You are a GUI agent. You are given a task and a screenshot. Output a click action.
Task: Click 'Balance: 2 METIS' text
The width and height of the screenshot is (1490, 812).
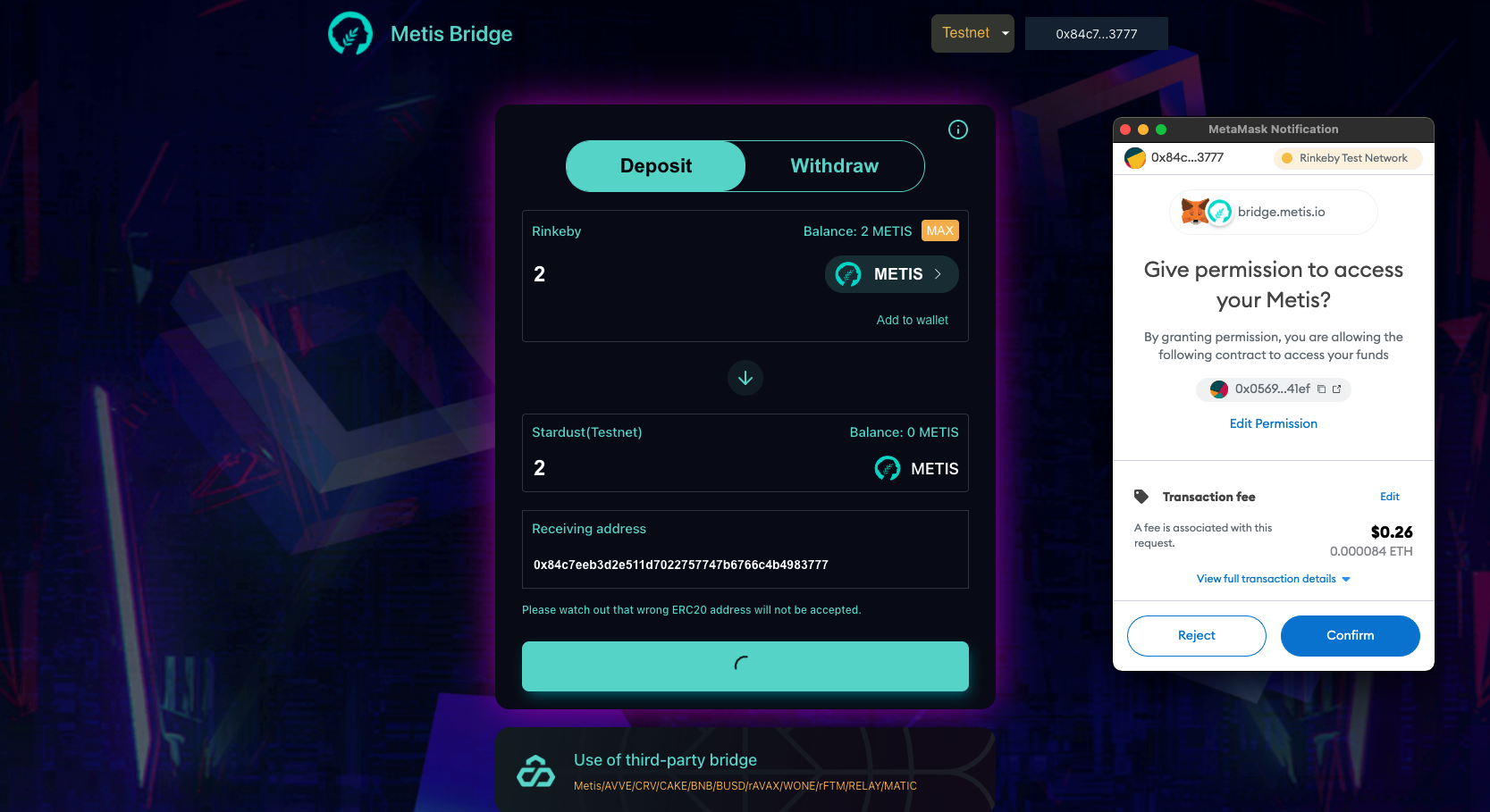857,231
